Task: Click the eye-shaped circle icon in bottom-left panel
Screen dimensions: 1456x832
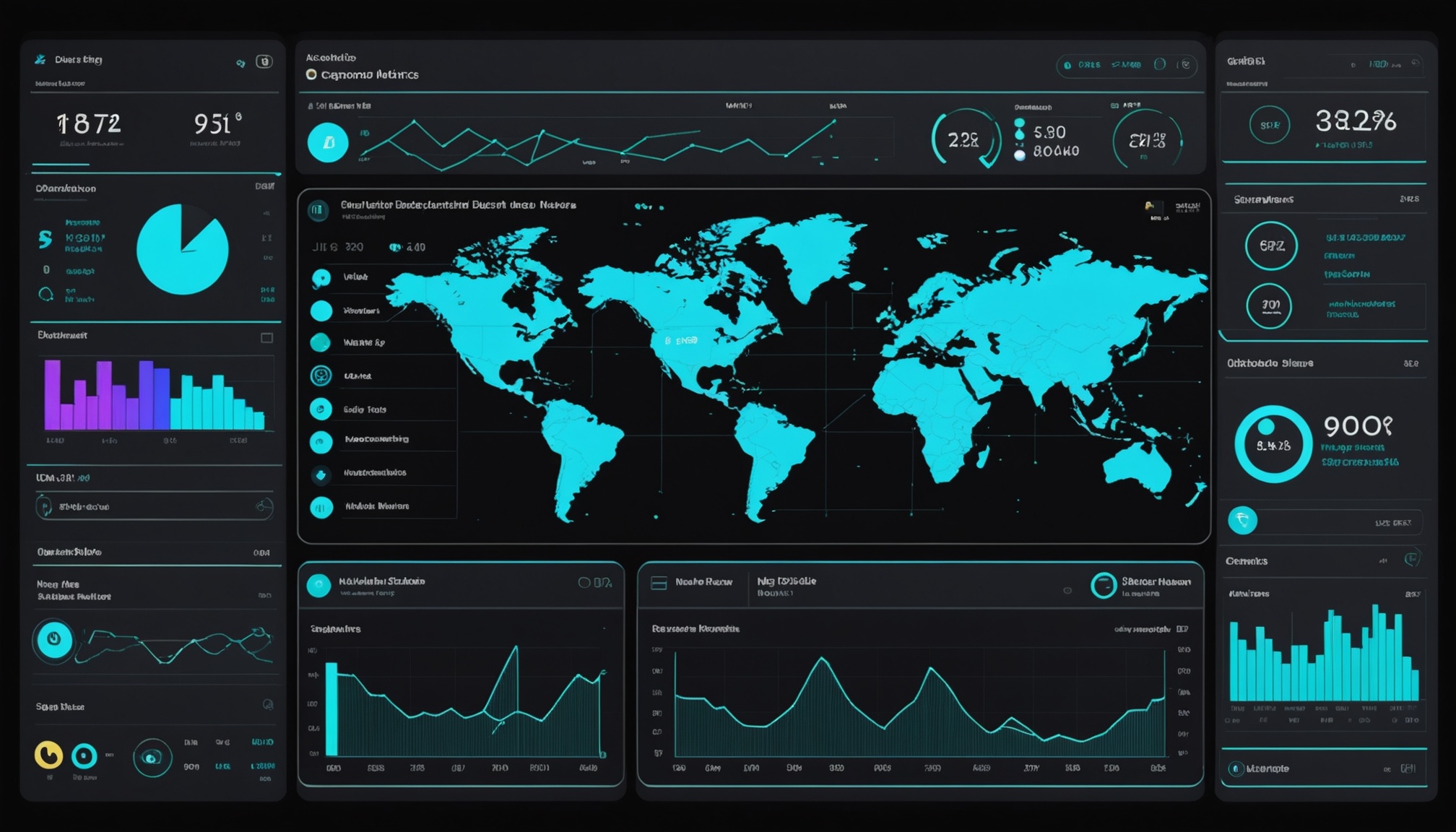Action: [x=152, y=758]
